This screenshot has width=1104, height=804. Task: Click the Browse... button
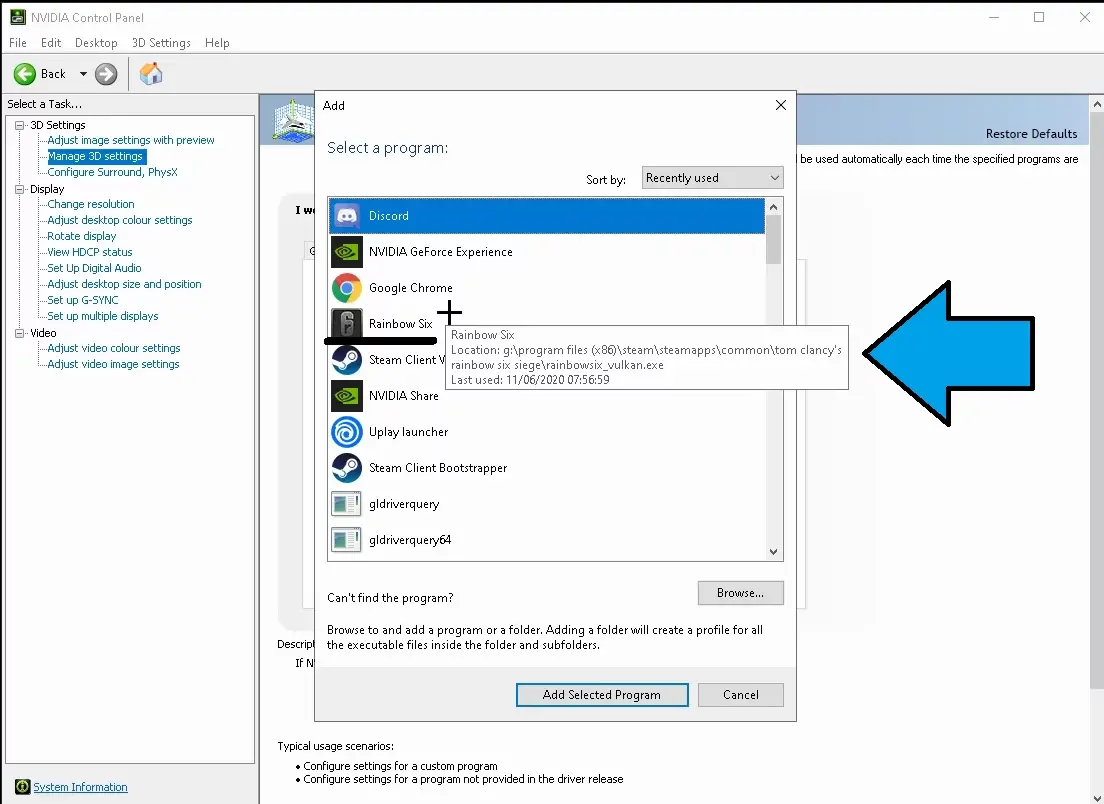741,593
